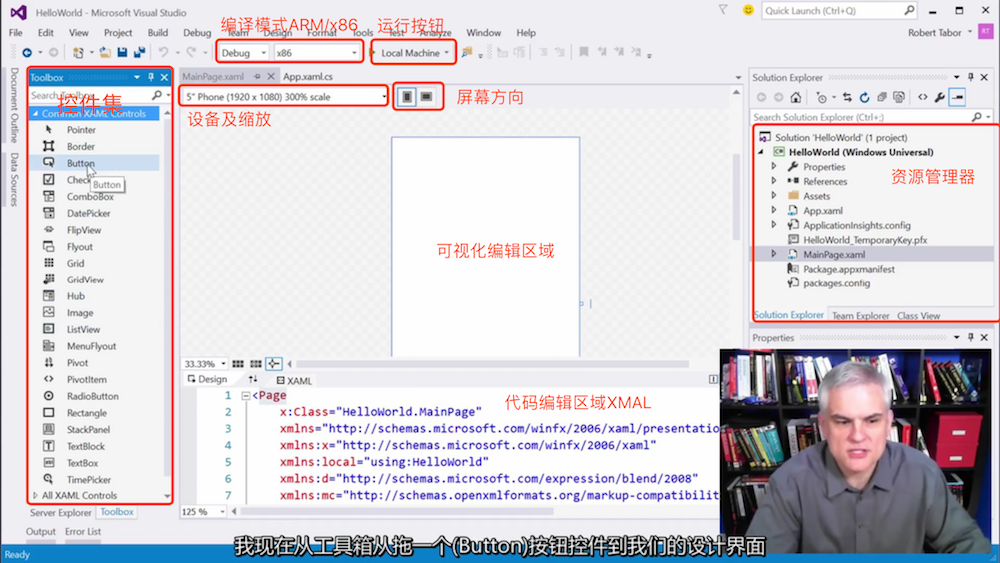
Task: Toggle show snap grid in designer
Action: pyautogui.click(x=238, y=363)
